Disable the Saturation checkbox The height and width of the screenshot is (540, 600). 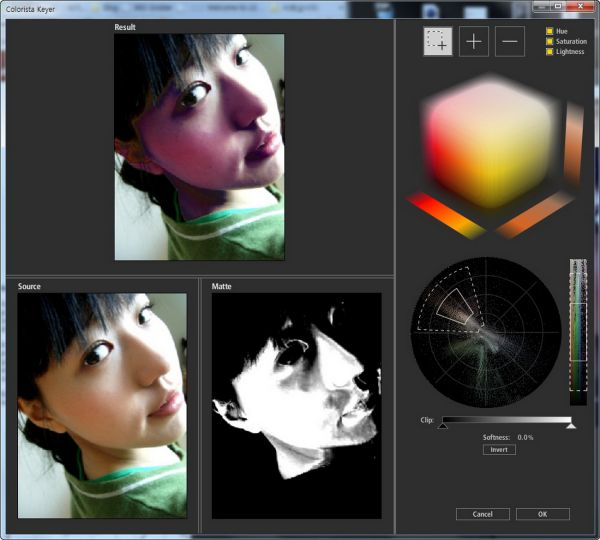pos(550,41)
